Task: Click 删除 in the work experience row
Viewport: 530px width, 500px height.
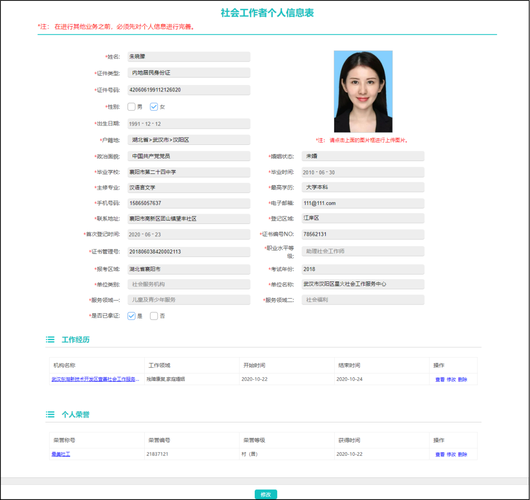Action: click(x=462, y=379)
